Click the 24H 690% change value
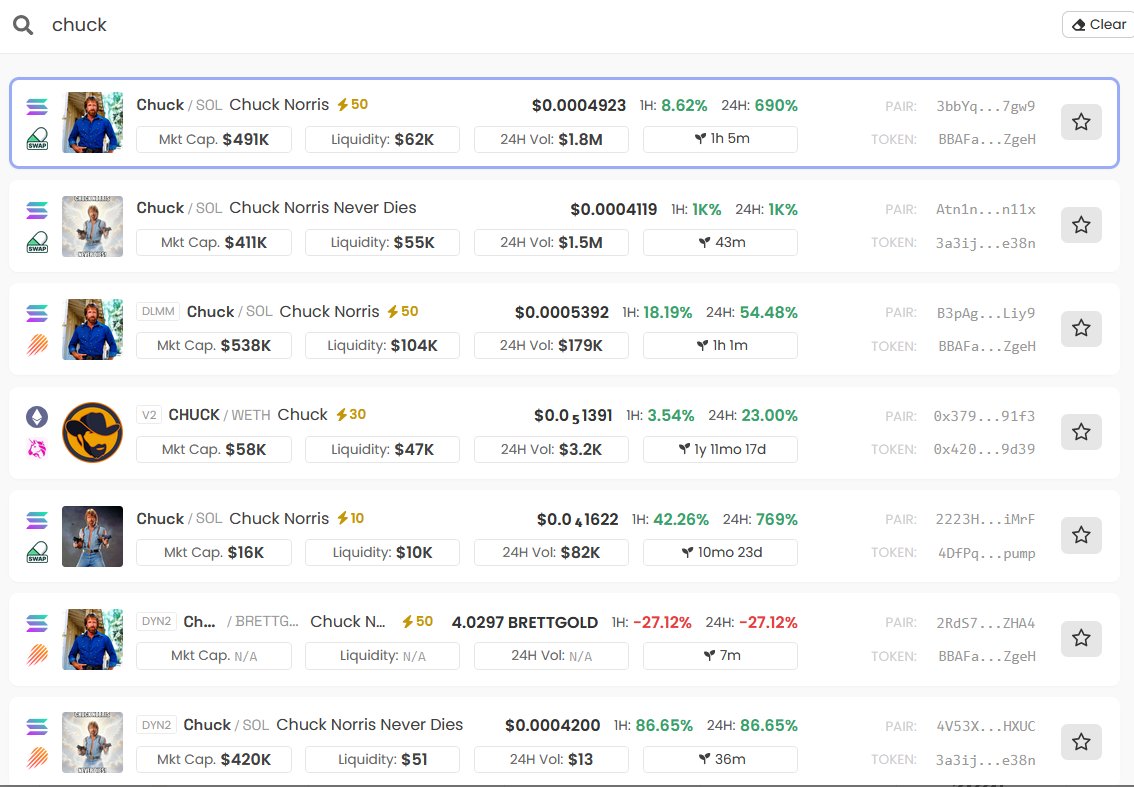 (x=776, y=106)
